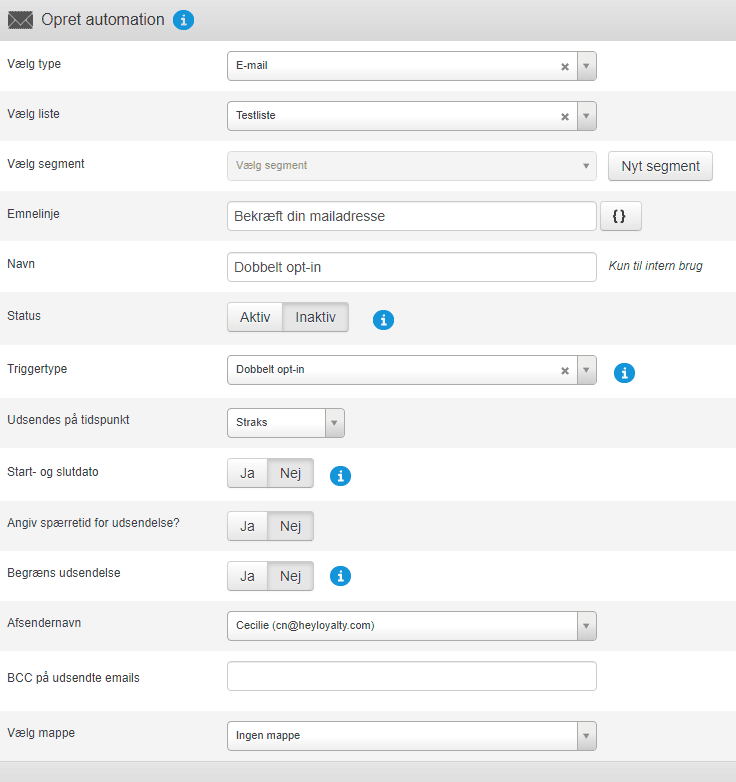Choose Nej for Begræns udsendelse
This screenshot has width=736, height=782.
(x=291, y=576)
